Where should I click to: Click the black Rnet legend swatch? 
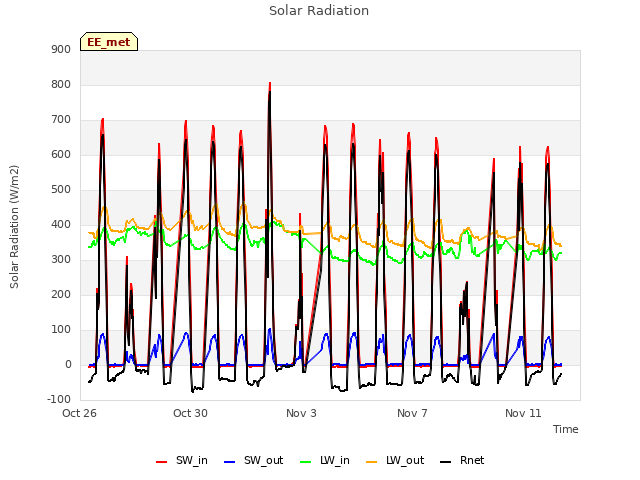tap(446, 462)
